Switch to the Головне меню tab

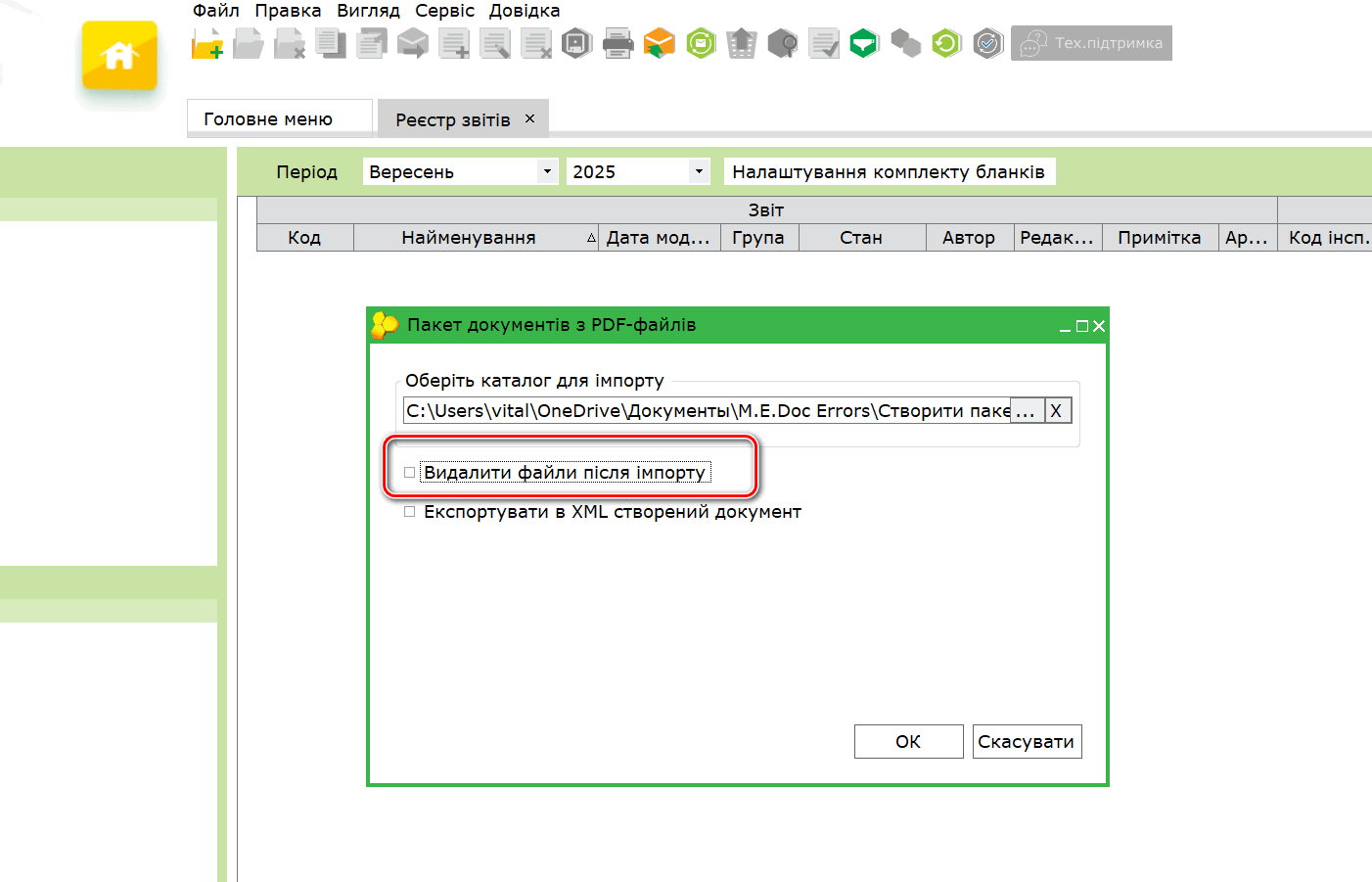(268, 118)
